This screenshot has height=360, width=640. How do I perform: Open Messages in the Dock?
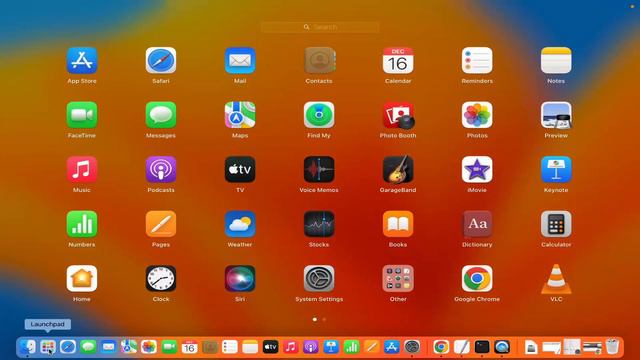pyautogui.click(x=88, y=347)
